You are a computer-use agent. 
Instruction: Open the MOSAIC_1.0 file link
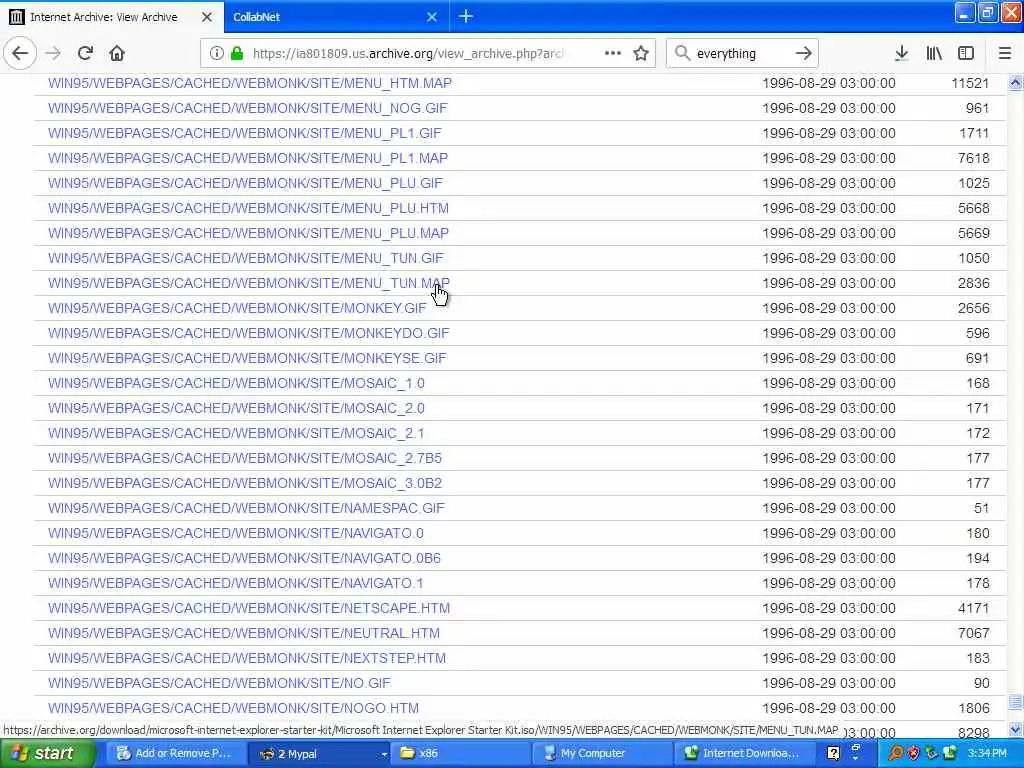(236, 383)
